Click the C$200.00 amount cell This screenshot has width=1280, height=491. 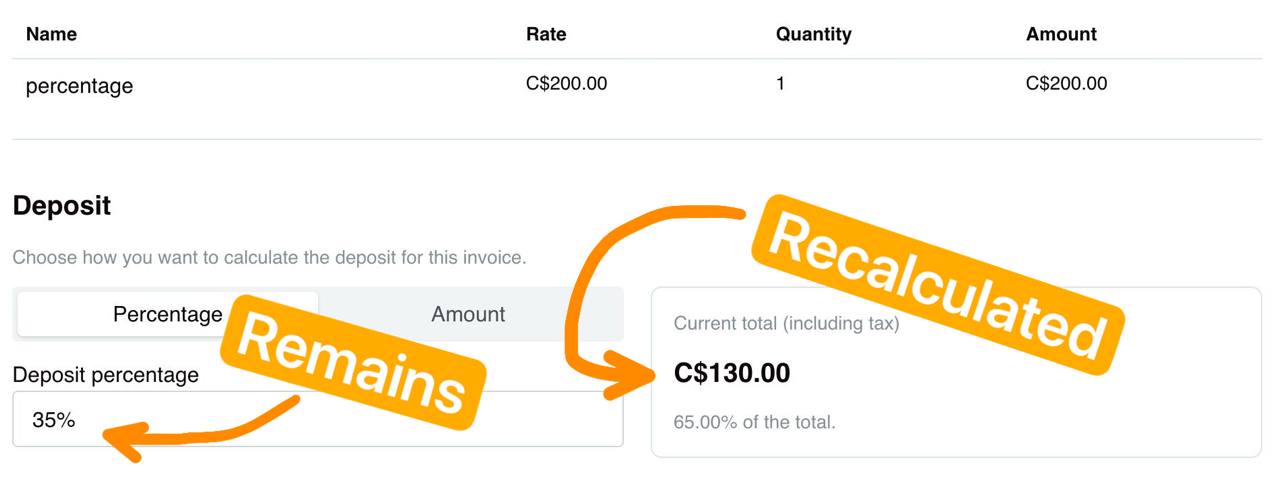(1066, 84)
